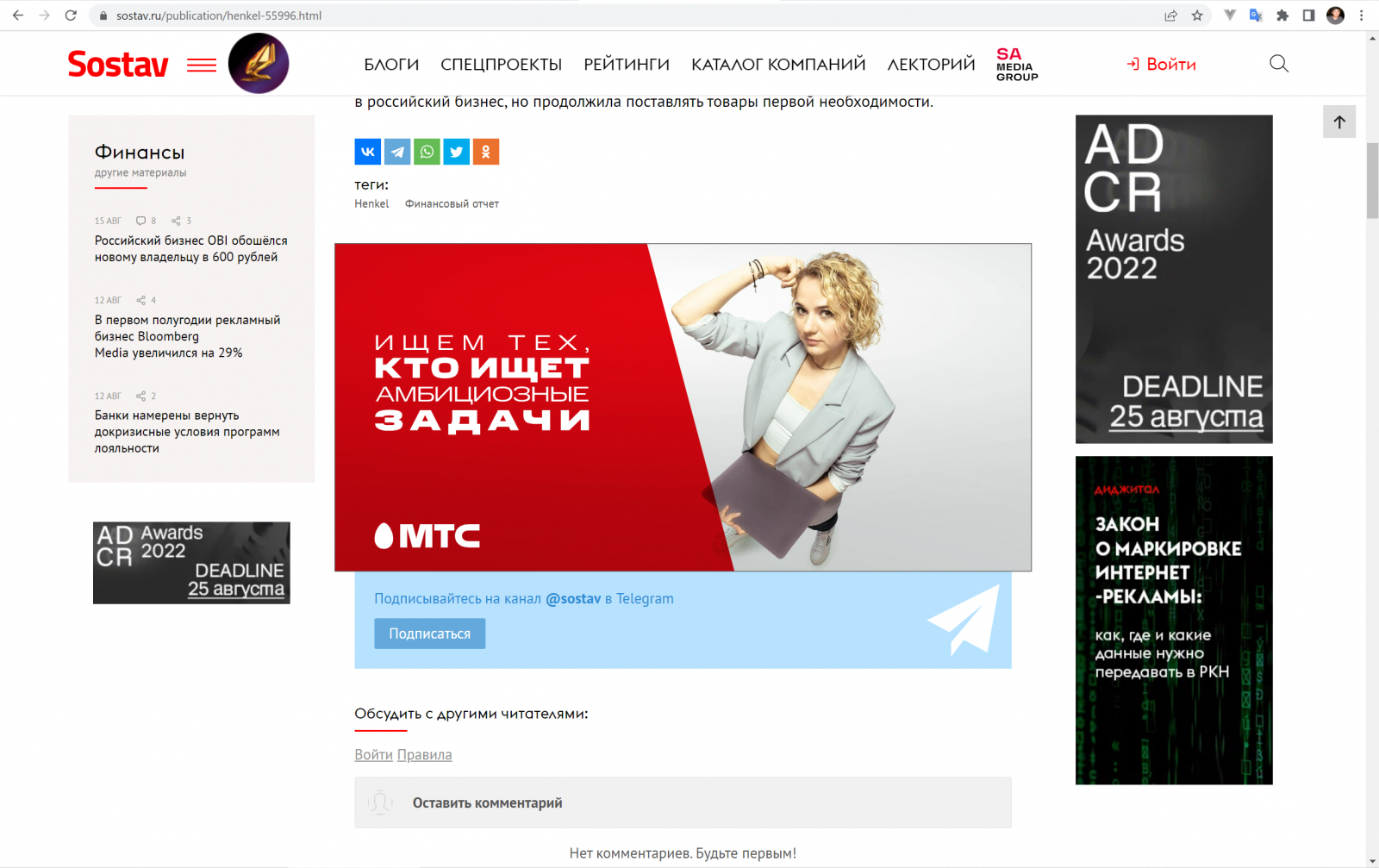Click the scroll-to-top arrow button
Image resolution: width=1379 pixels, height=868 pixels.
coord(1339,122)
